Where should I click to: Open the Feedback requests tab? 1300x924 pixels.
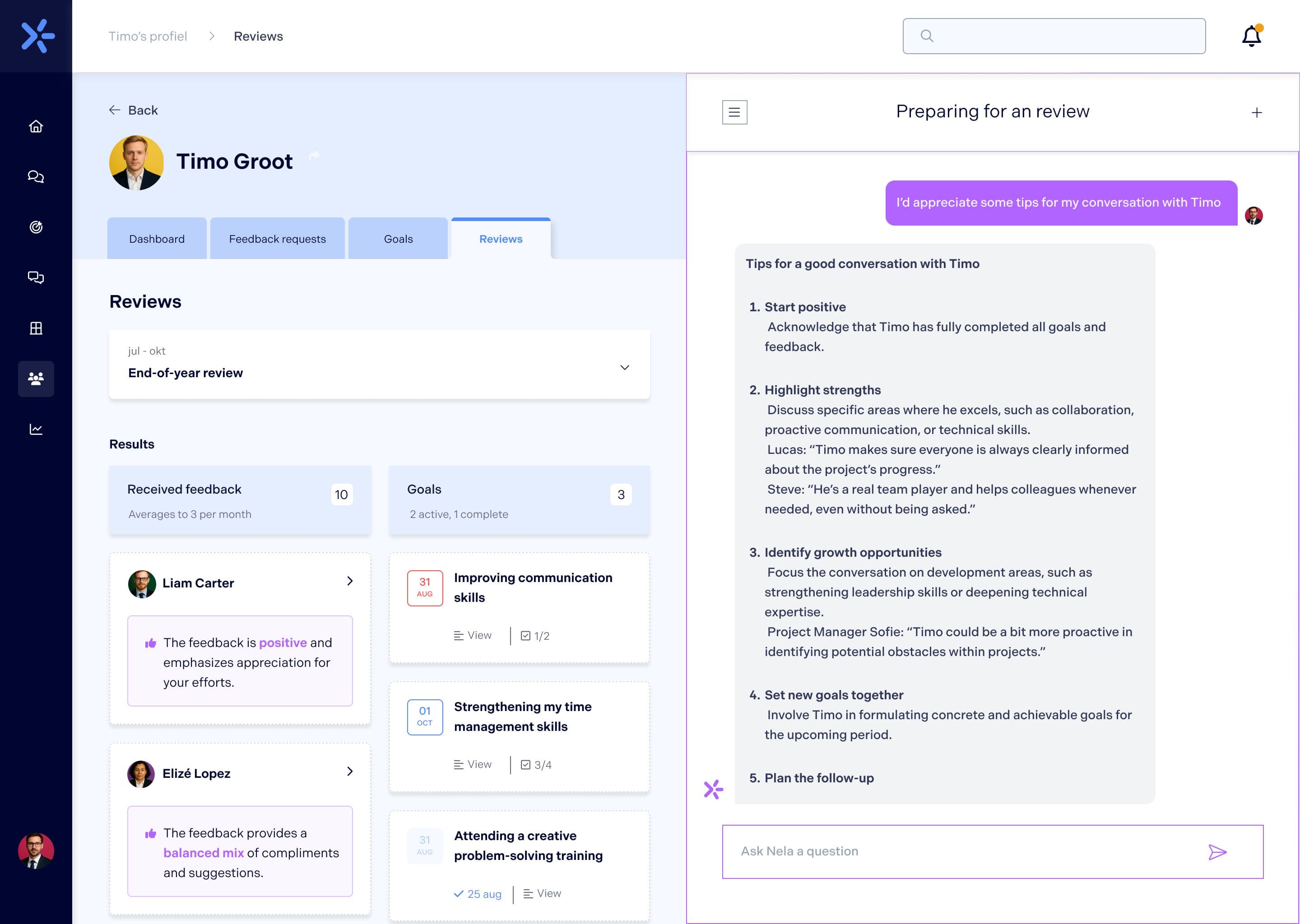click(277, 238)
